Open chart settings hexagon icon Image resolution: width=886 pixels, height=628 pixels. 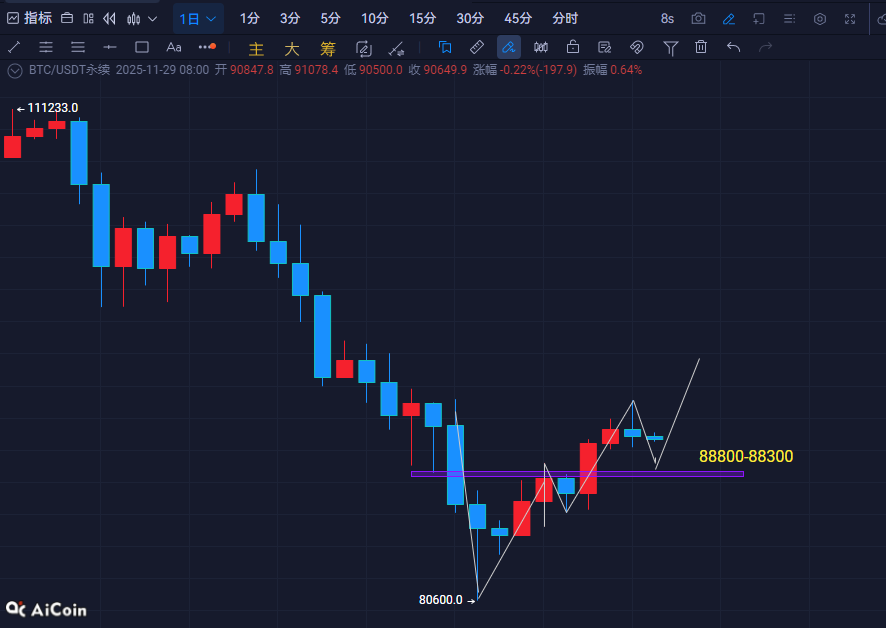click(x=820, y=18)
